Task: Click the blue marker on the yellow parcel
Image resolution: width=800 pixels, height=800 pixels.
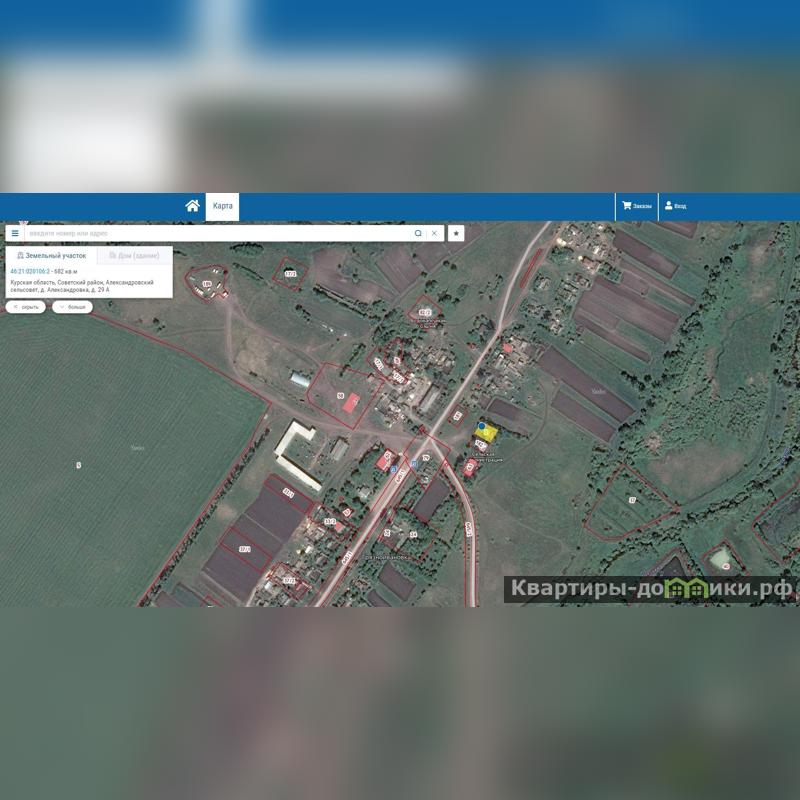Action: 482,426
